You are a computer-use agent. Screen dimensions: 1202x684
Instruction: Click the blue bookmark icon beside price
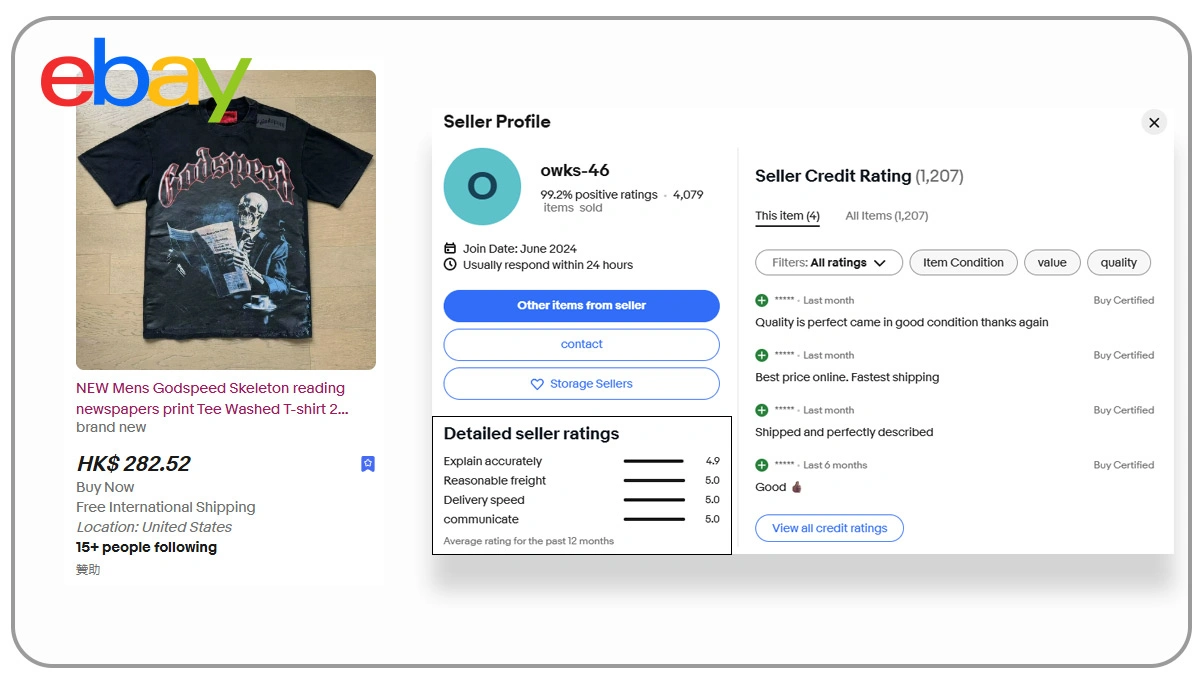[368, 464]
